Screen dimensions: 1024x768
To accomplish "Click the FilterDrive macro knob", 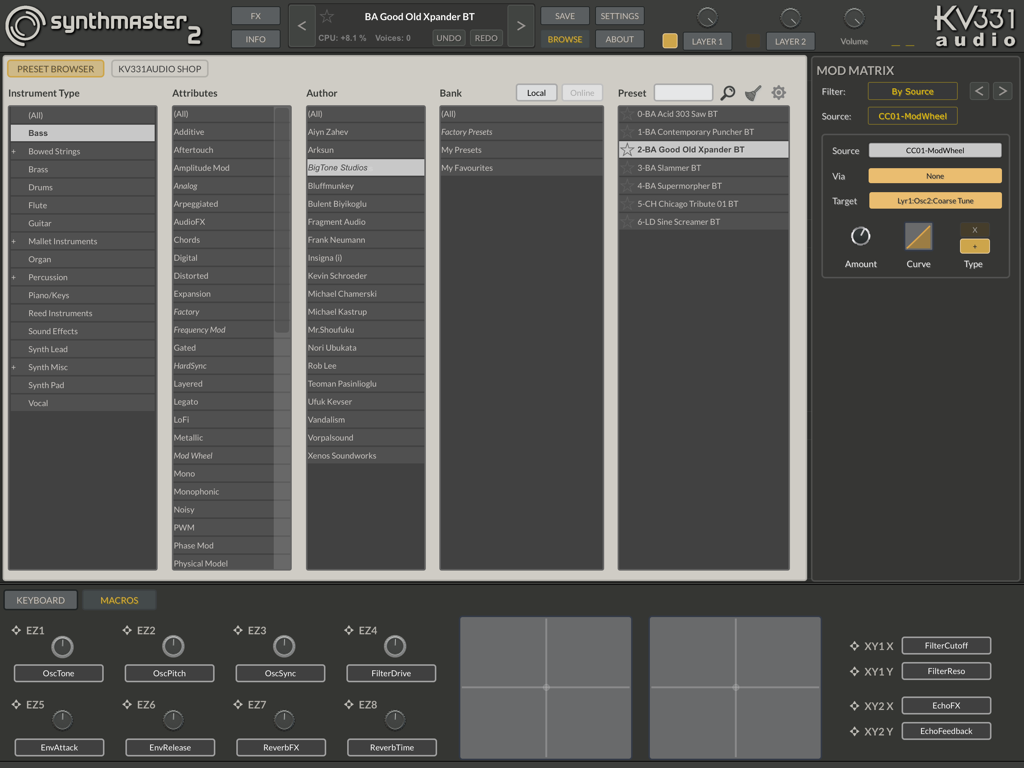I will [394, 647].
